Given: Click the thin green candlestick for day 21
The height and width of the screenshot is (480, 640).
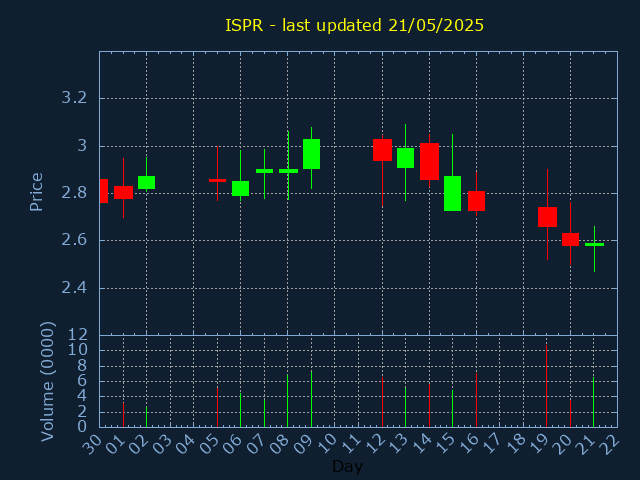Looking at the screenshot, I should coord(594,244).
